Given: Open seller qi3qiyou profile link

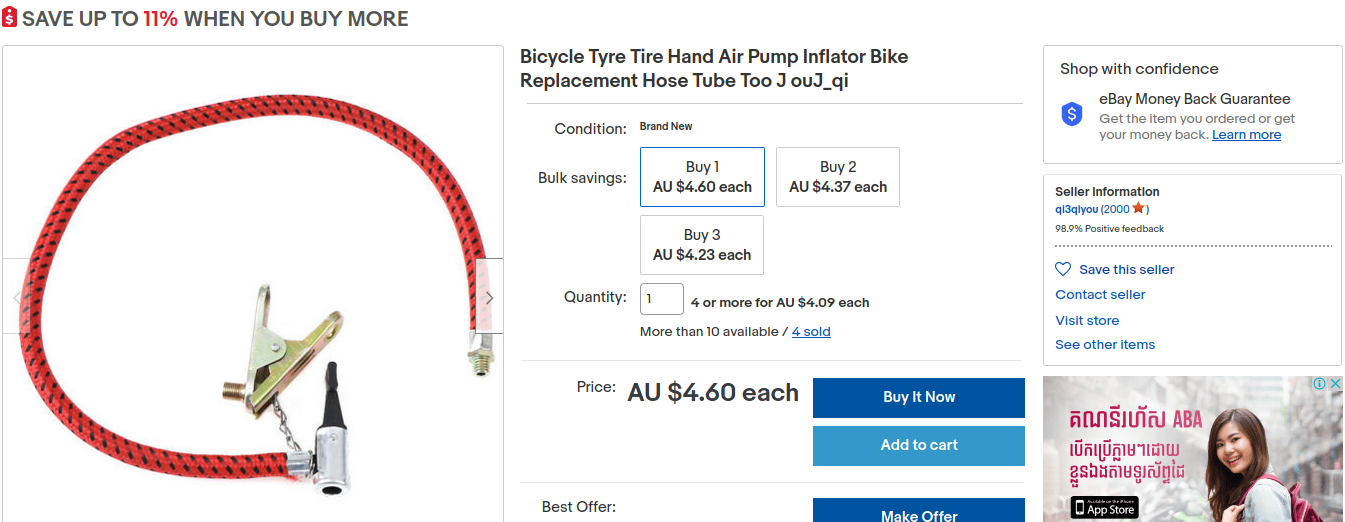Looking at the screenshot, I should pos(1077,209).
